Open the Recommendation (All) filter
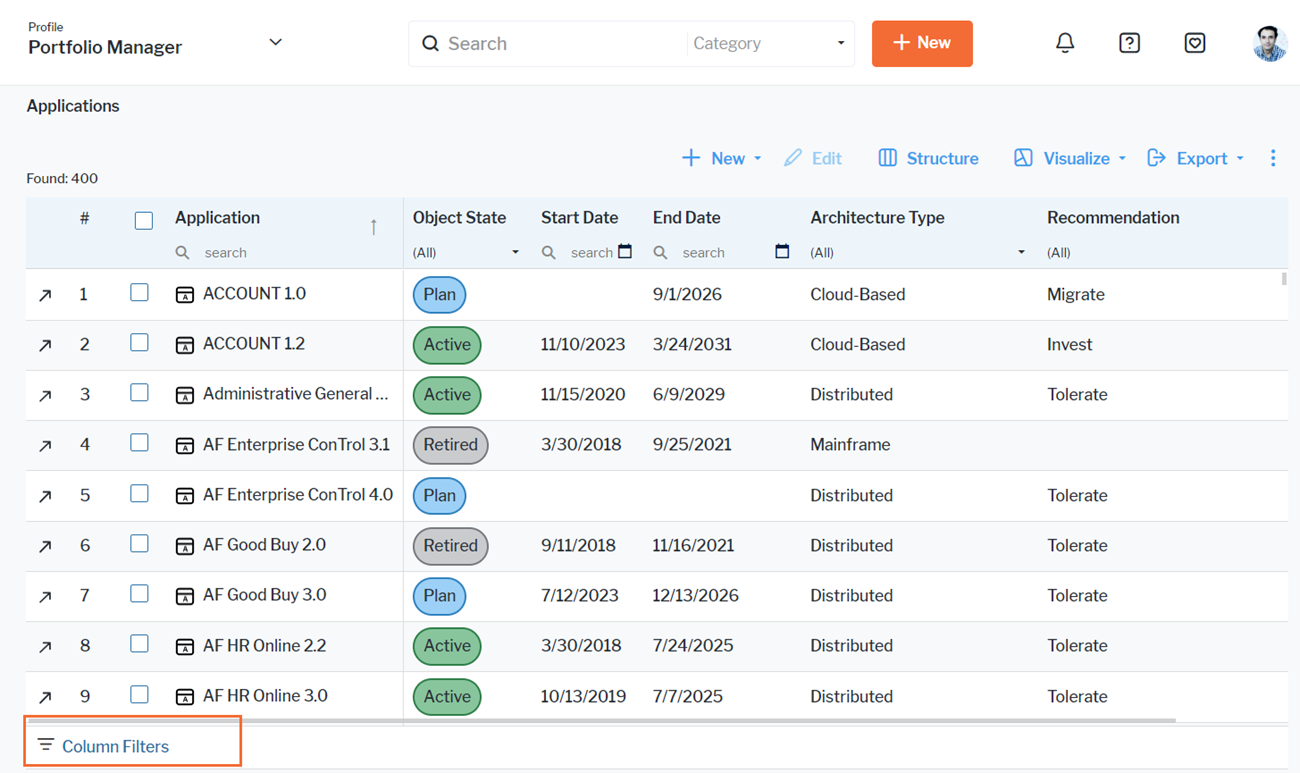Viewport: 1300px width, 773px height. click(x=1058, y=252)
